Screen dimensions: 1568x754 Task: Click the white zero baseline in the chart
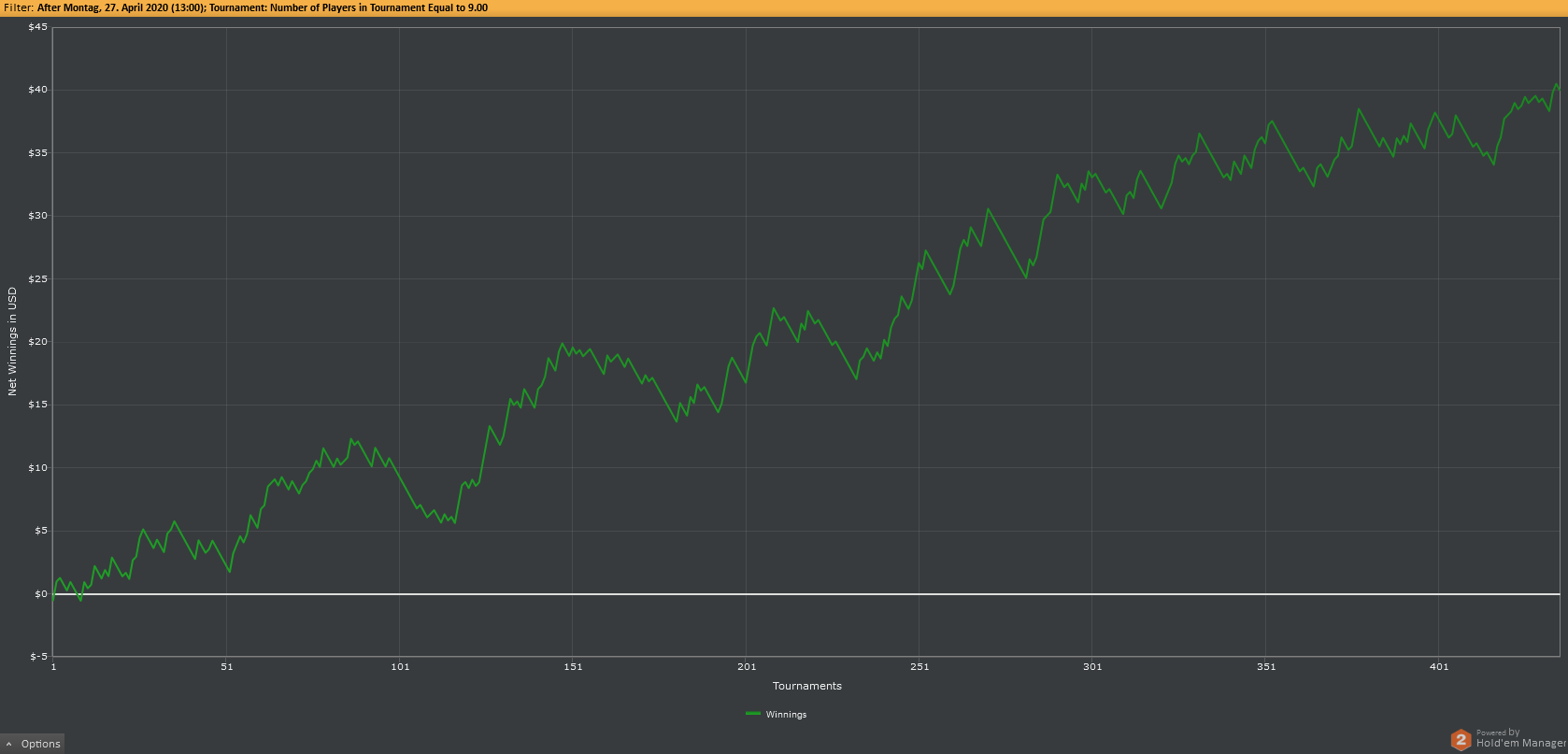806,593
